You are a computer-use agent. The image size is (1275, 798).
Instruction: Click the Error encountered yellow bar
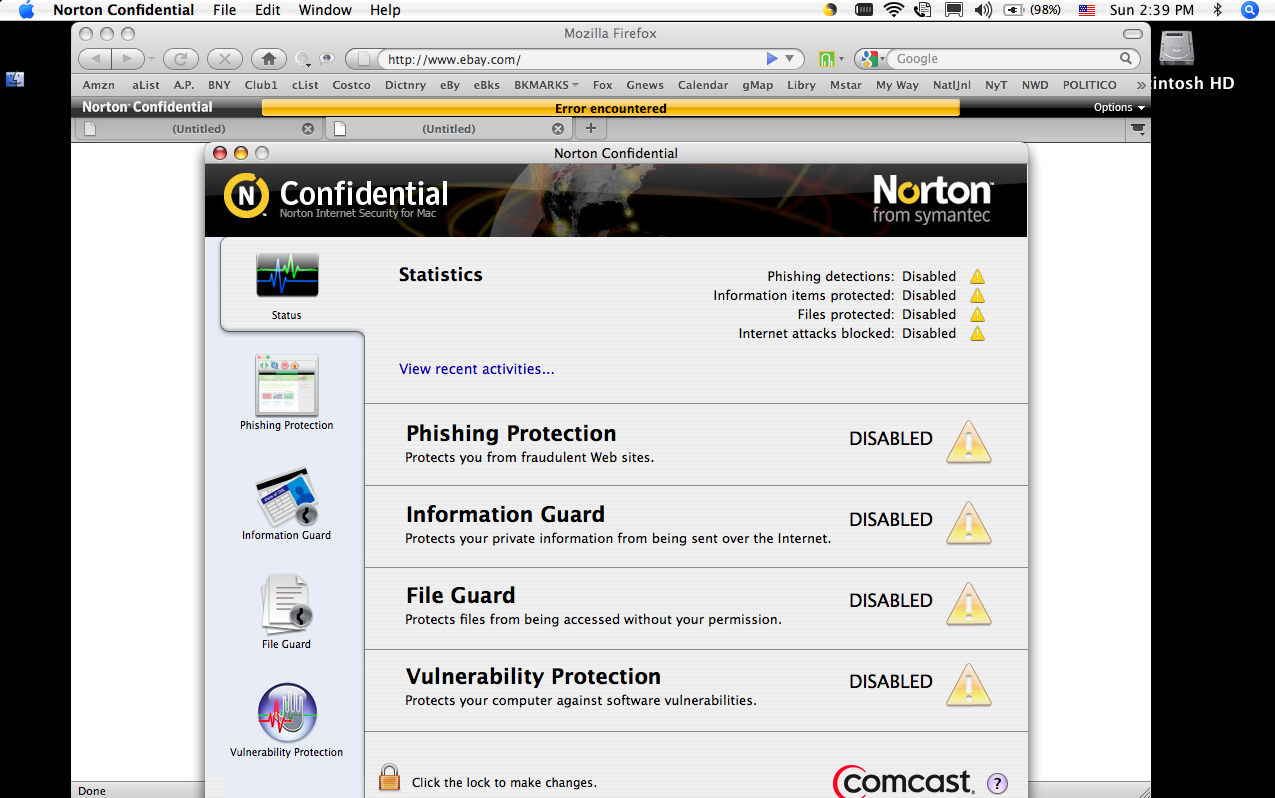610,108
